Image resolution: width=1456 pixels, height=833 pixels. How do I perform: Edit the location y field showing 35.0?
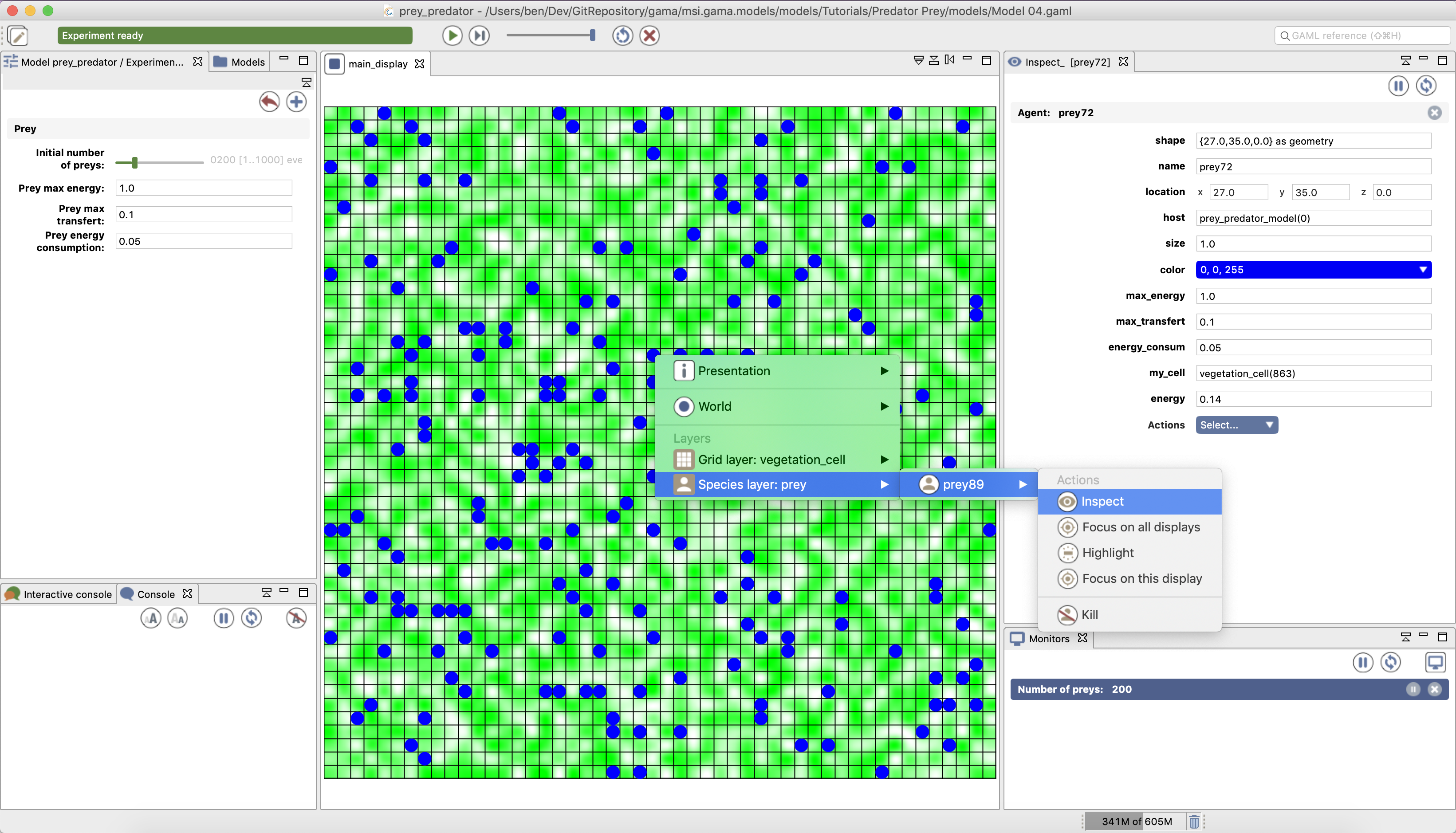pos(1321,192)
